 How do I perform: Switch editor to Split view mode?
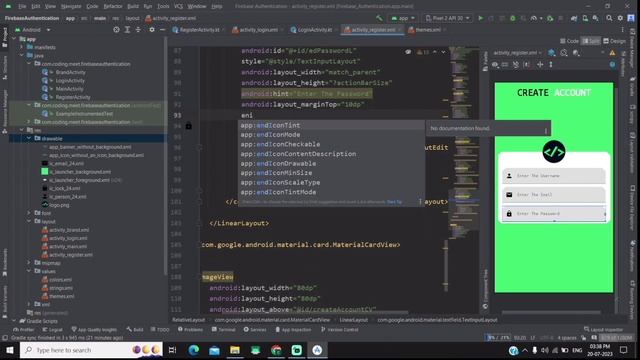(591, 41)
